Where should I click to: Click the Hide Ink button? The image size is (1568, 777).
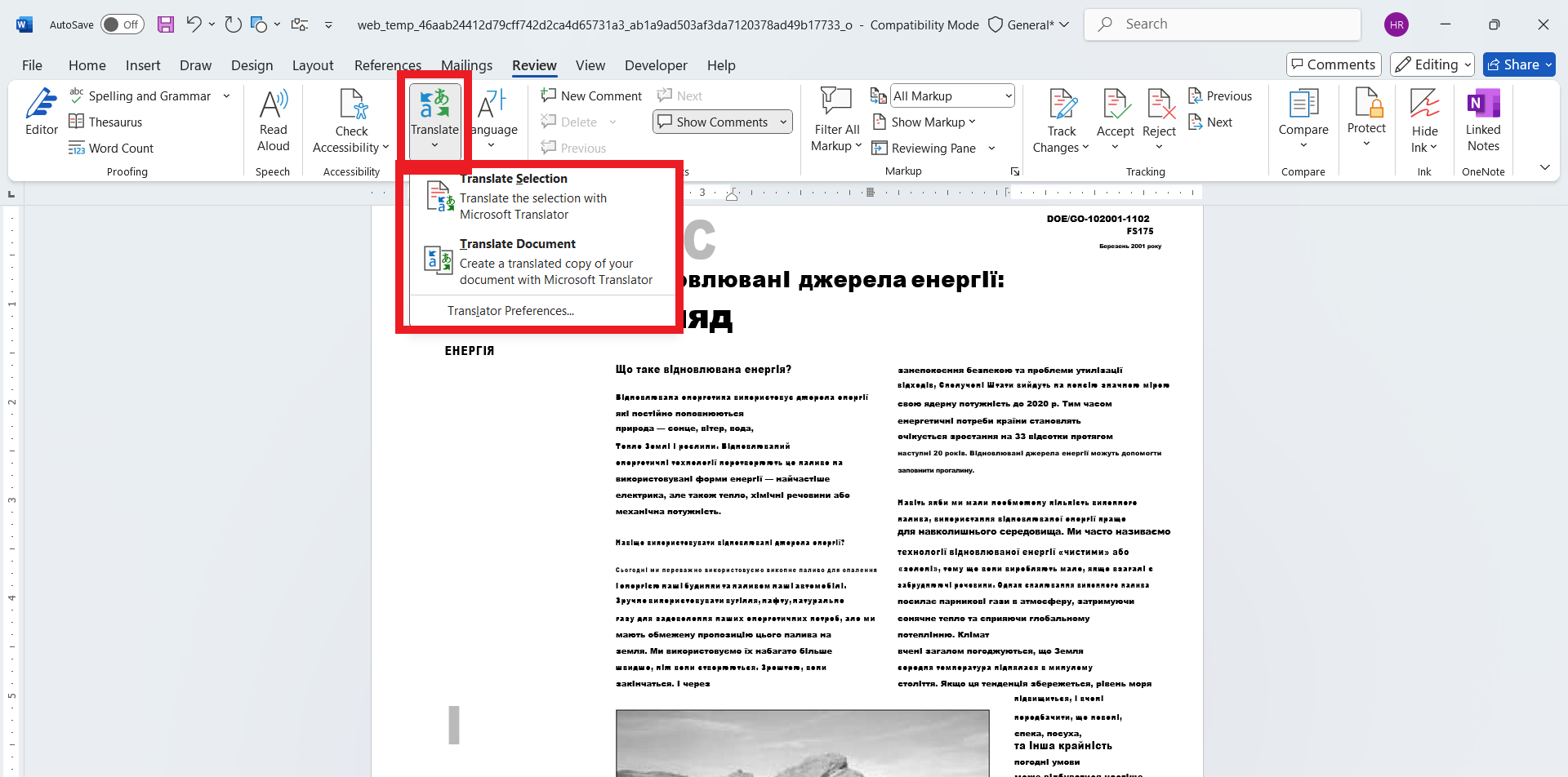pyautogui.click(x=1425, y=120)
